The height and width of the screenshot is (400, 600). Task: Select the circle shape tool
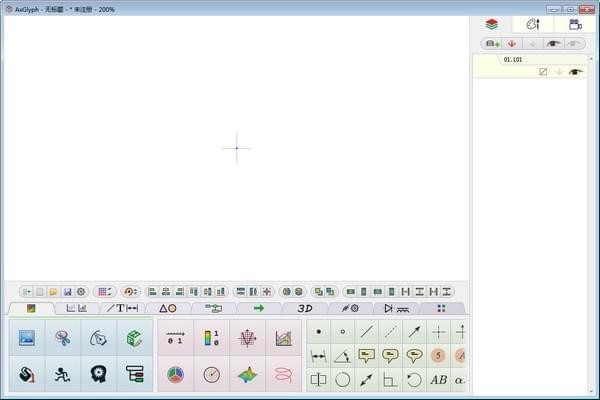[342, 379]
